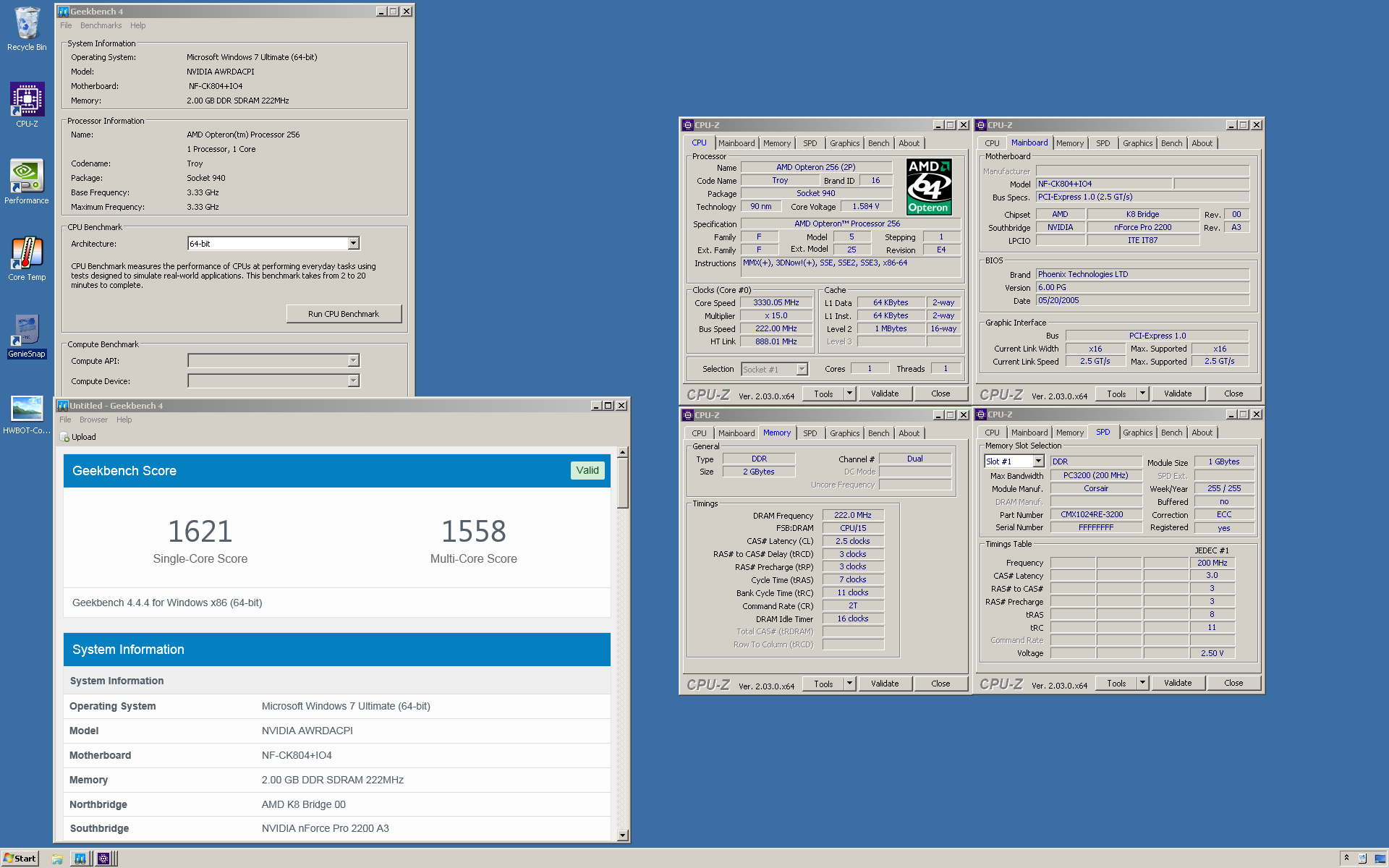Click the title icon of the CPU-Z SPD tab window
Viewport: 1389px width, 868px height.
point(981,414)
